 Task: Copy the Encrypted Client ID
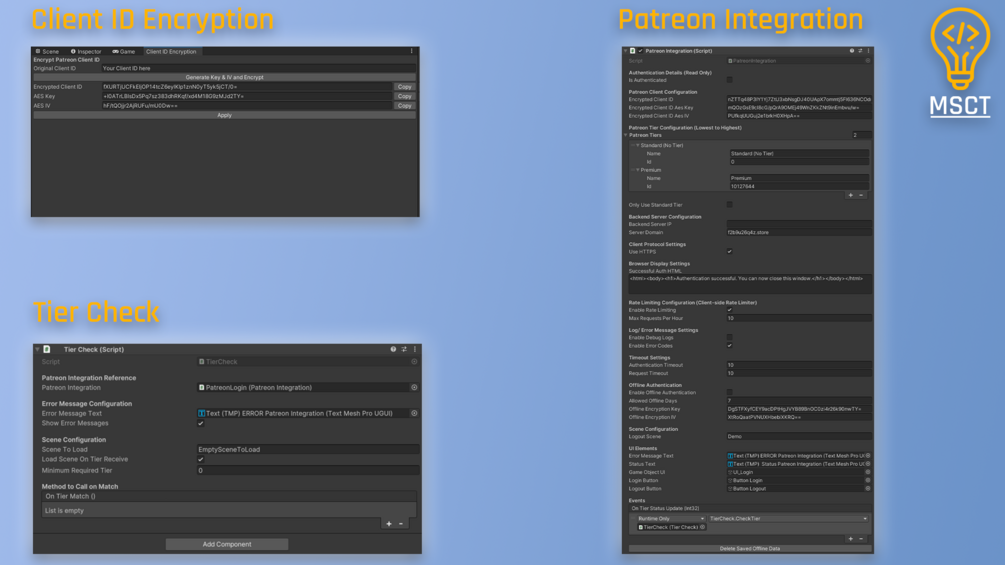click(404, 86)
